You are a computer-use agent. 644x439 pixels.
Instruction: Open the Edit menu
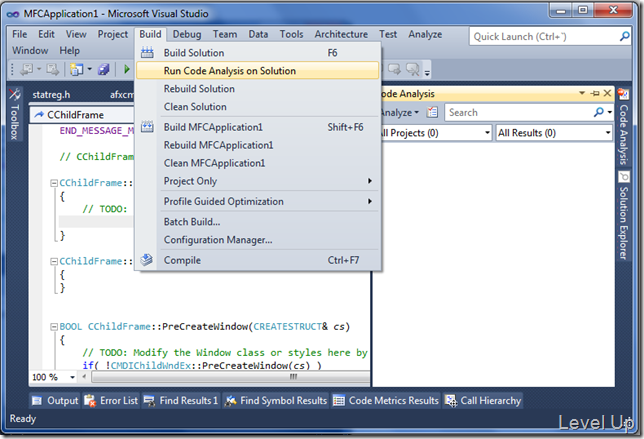click(x=46, y=34)
